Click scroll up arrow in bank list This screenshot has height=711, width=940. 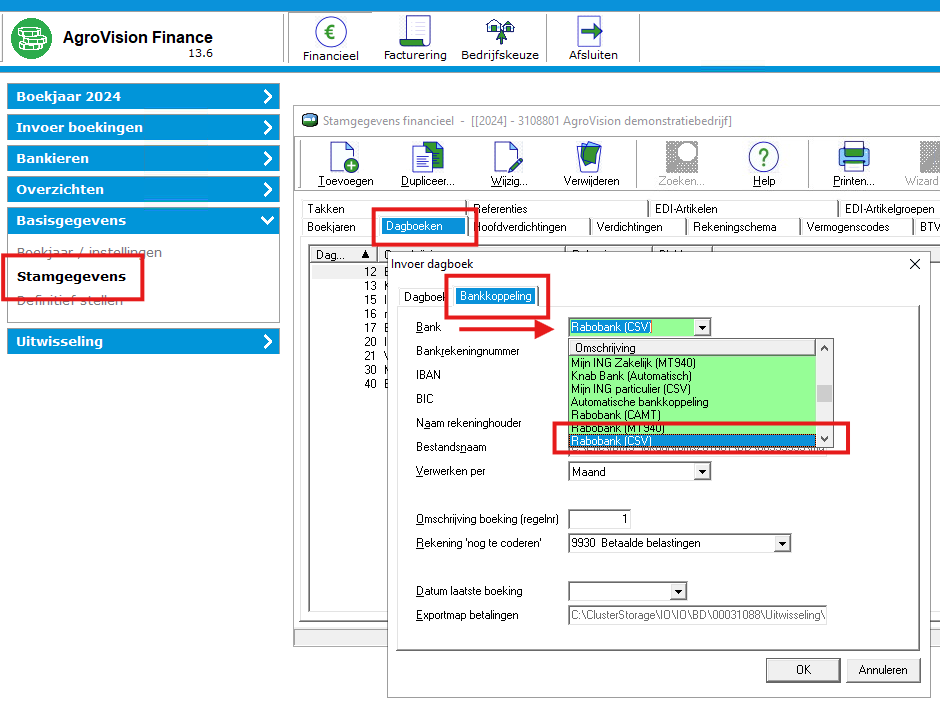pos(824,348)
